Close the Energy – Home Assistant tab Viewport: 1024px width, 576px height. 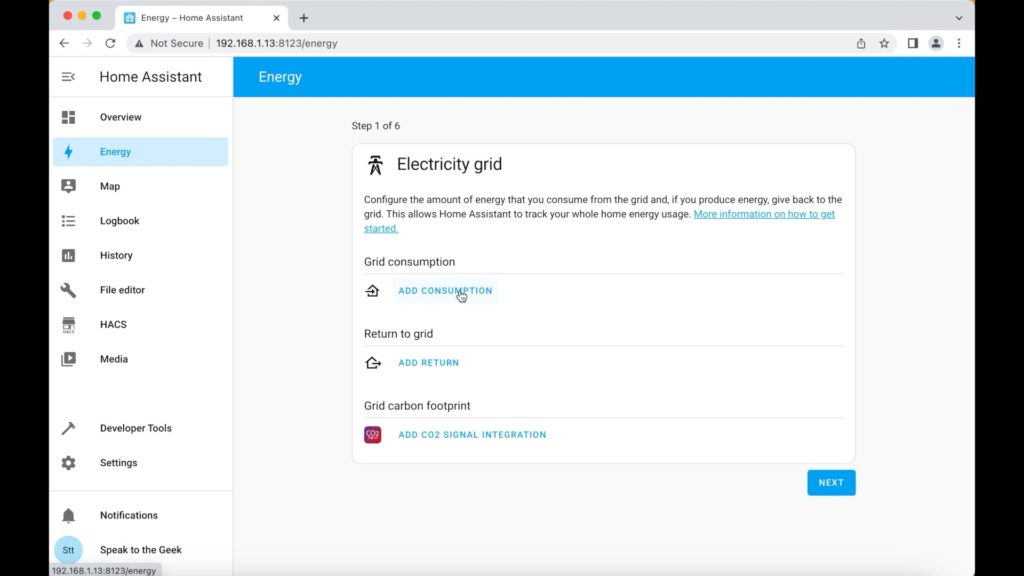tap(276, 18)
